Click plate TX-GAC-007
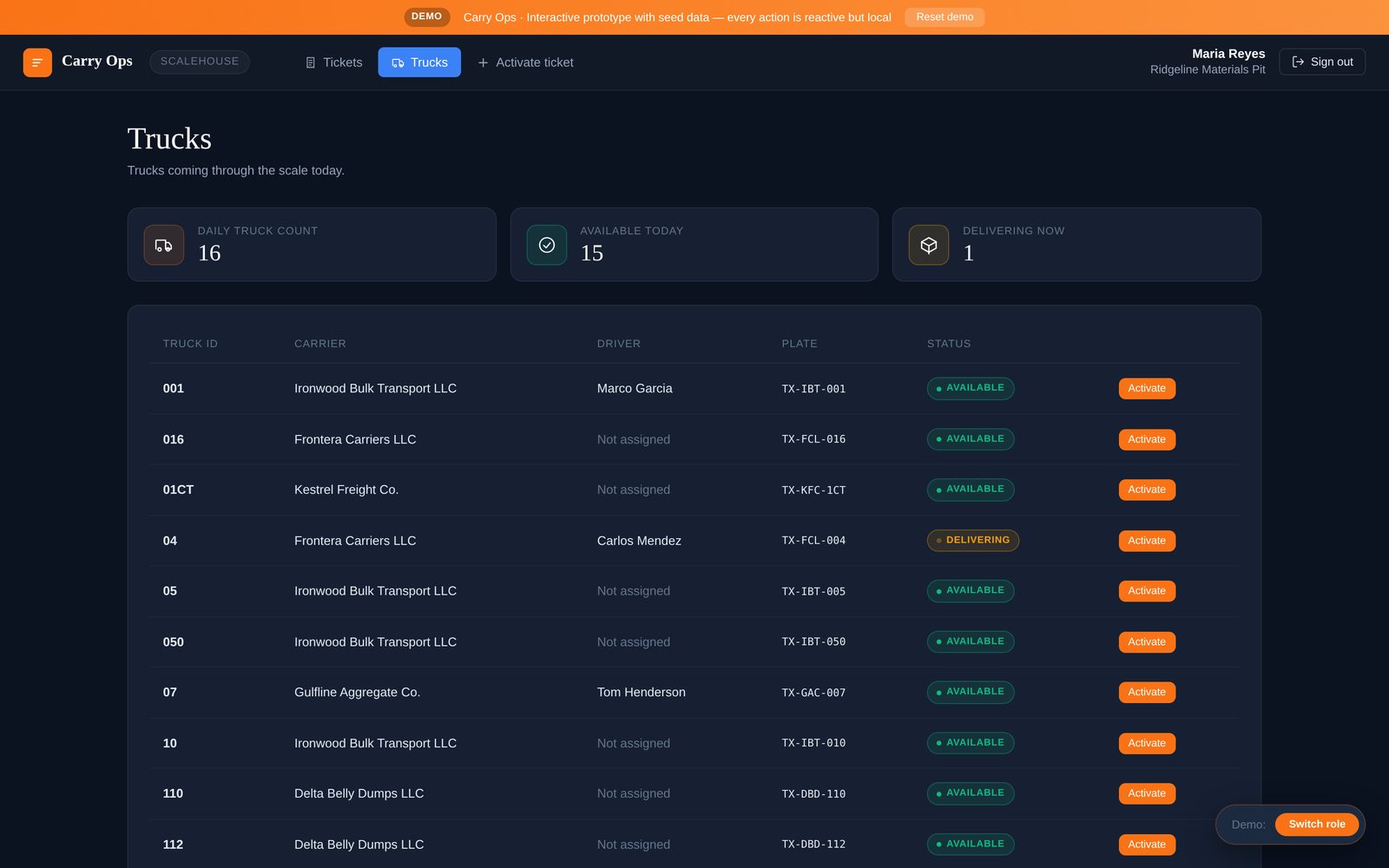The width and height of the screenshot is (1389, 868). click(x=813, y=693)
